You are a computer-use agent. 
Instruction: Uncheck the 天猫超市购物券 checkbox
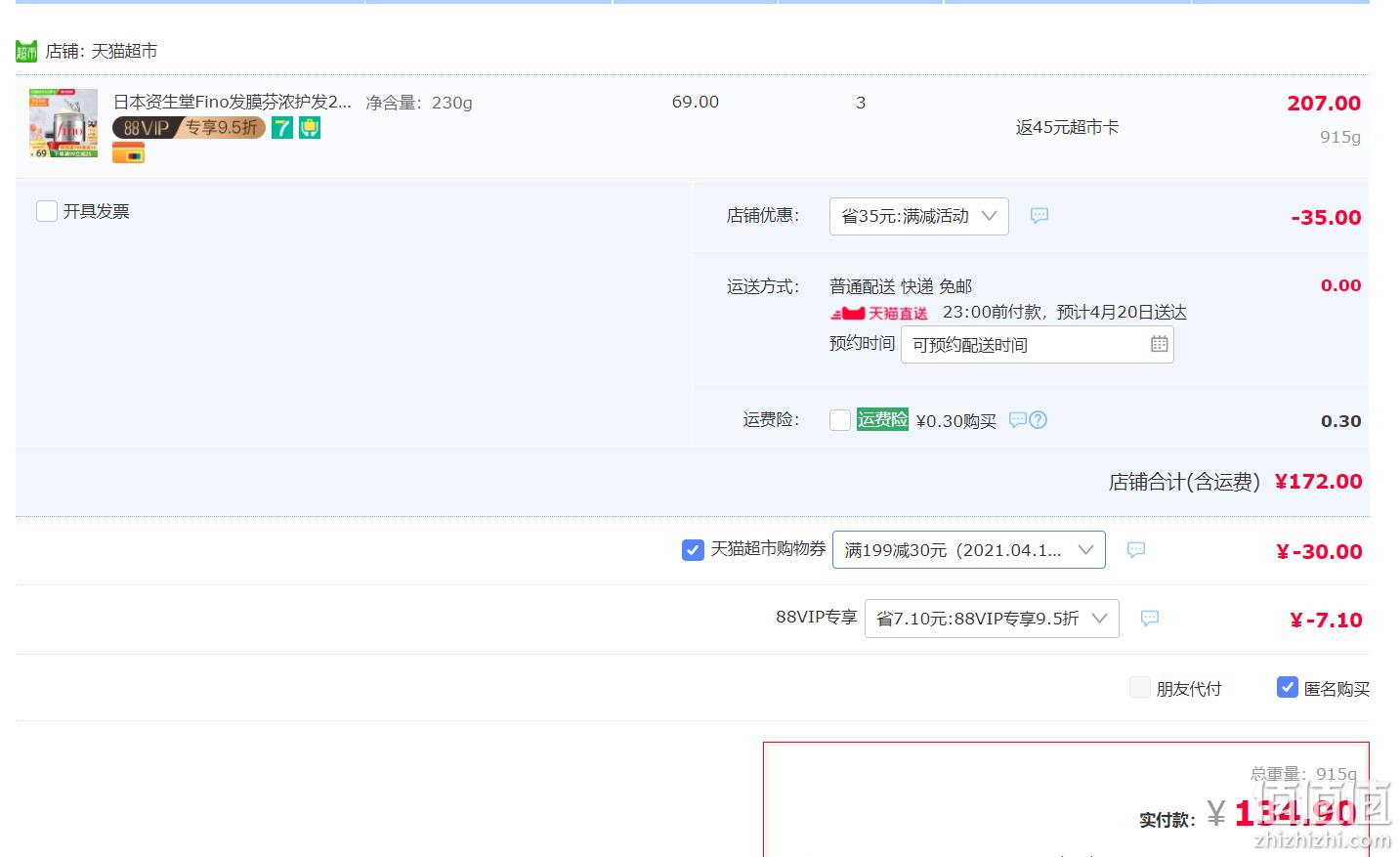point(693,550)
